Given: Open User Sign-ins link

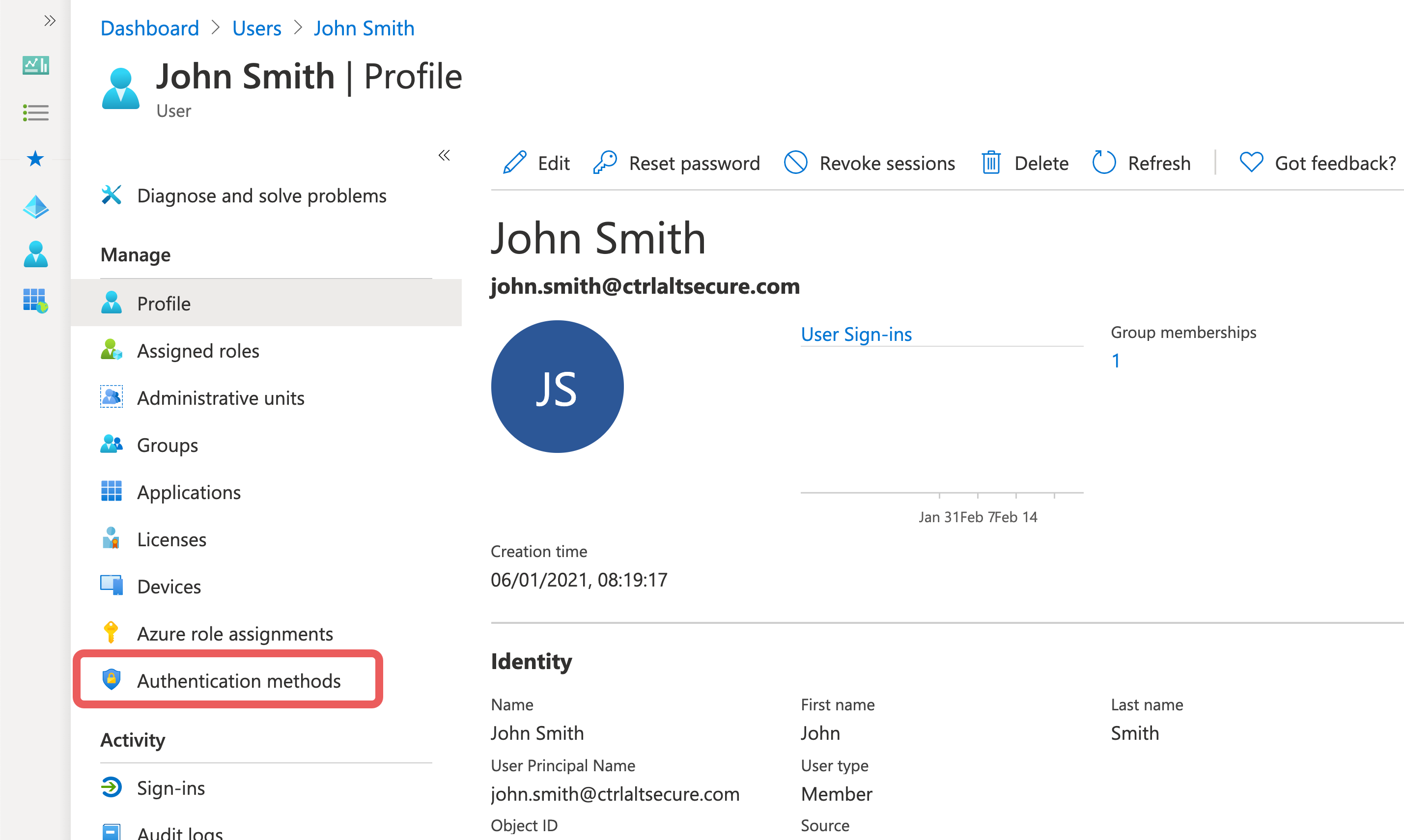Looking at the screenshot, I should click(x=856, y=334).
